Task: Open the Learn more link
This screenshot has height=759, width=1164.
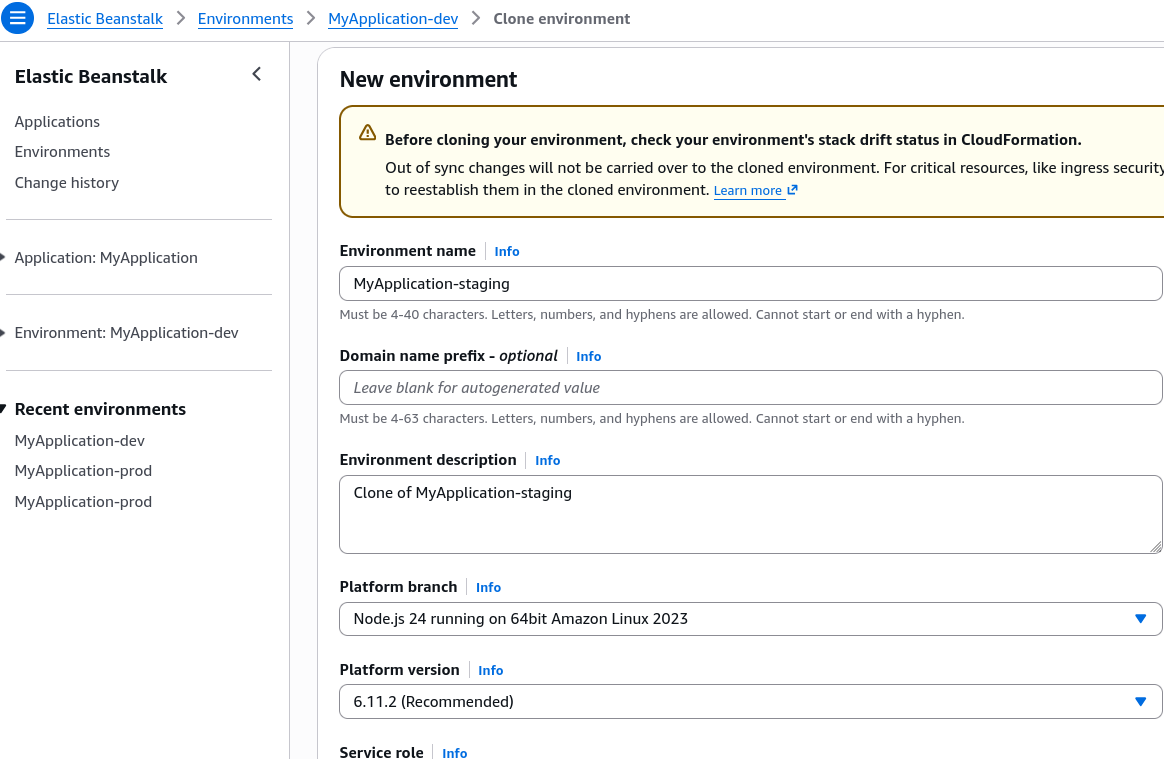Action: pyautogui.click(x=748, y=191)
